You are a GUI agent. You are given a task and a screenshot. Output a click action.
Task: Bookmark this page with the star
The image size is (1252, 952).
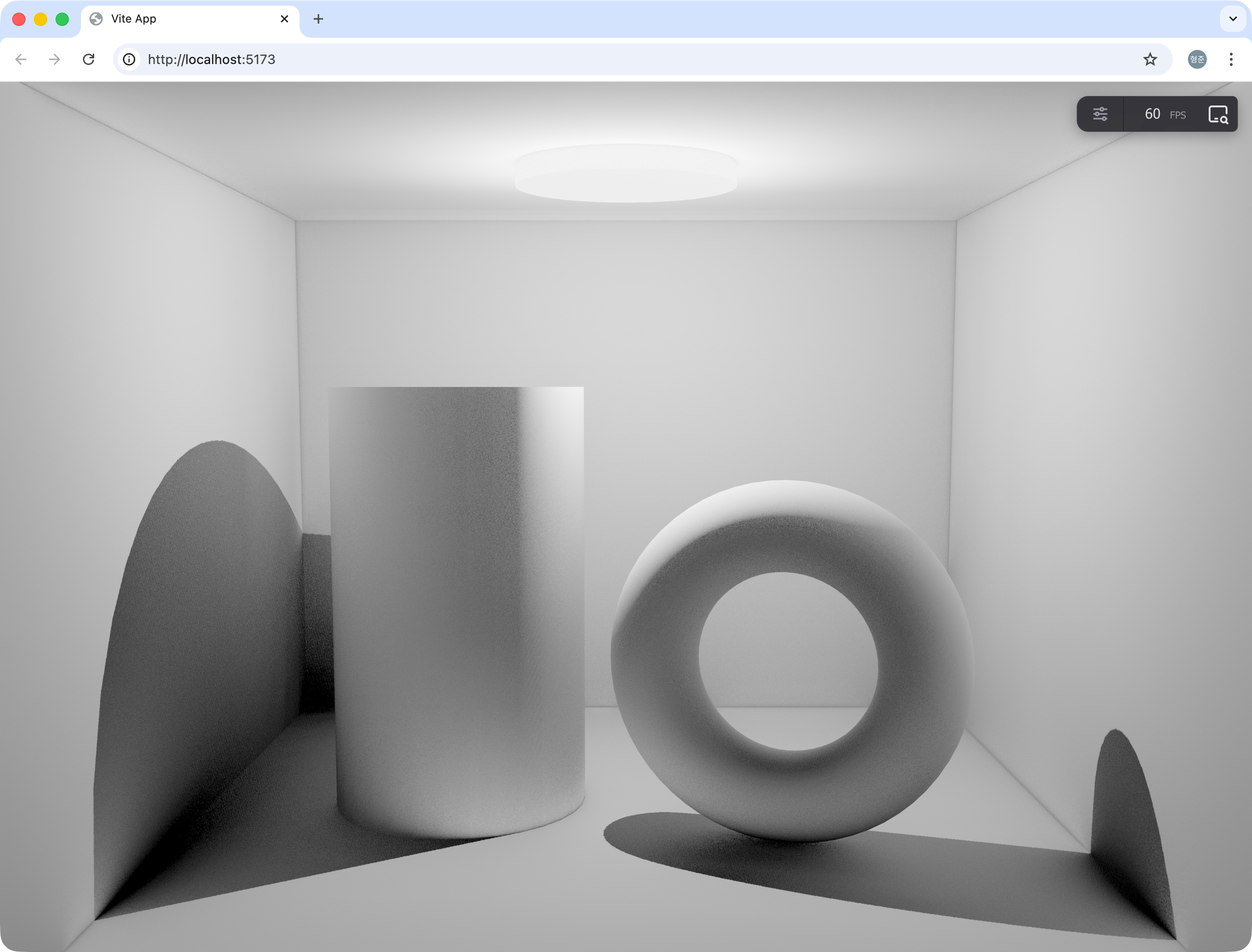(x=1149, y=59)
